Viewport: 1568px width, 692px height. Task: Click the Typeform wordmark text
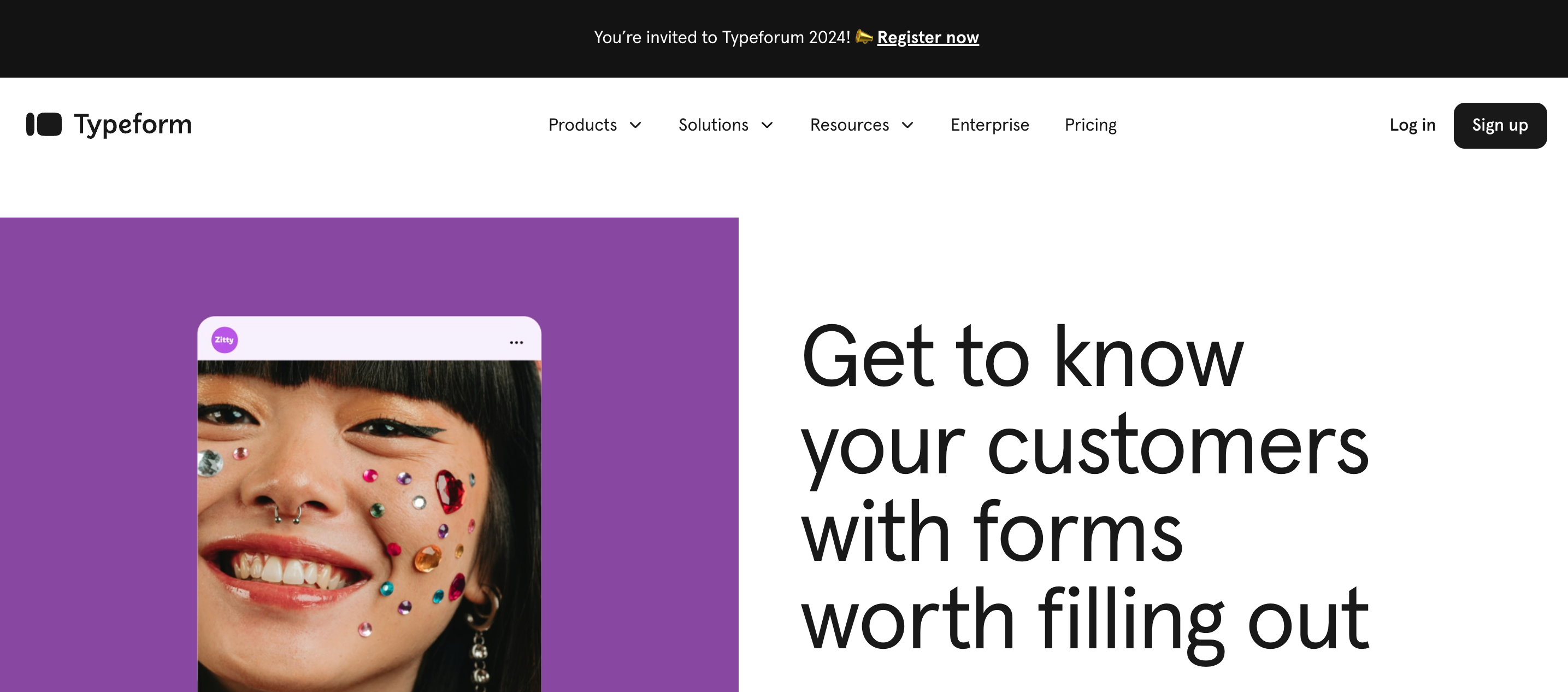[133, 125]
